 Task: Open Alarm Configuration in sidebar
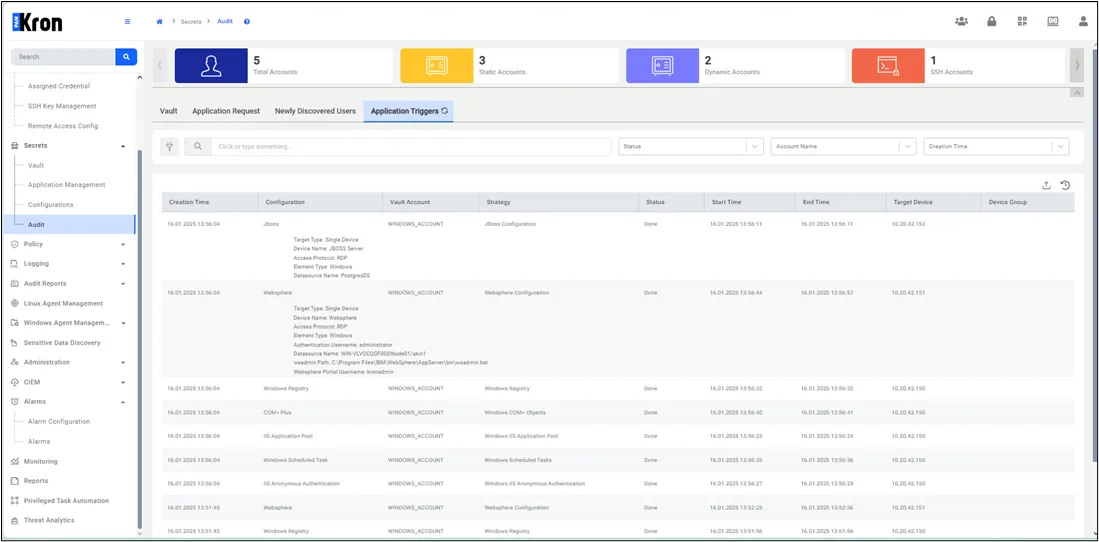[59, 421]
